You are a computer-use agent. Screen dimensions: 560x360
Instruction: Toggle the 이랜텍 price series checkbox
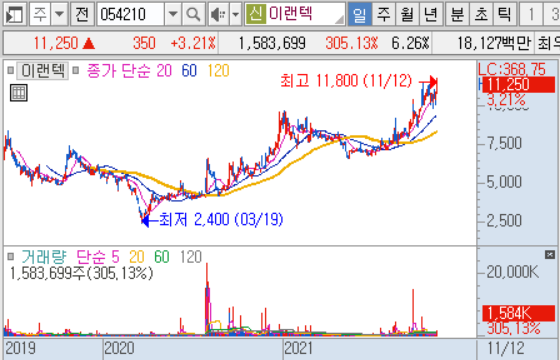click(x=10, y=70)
